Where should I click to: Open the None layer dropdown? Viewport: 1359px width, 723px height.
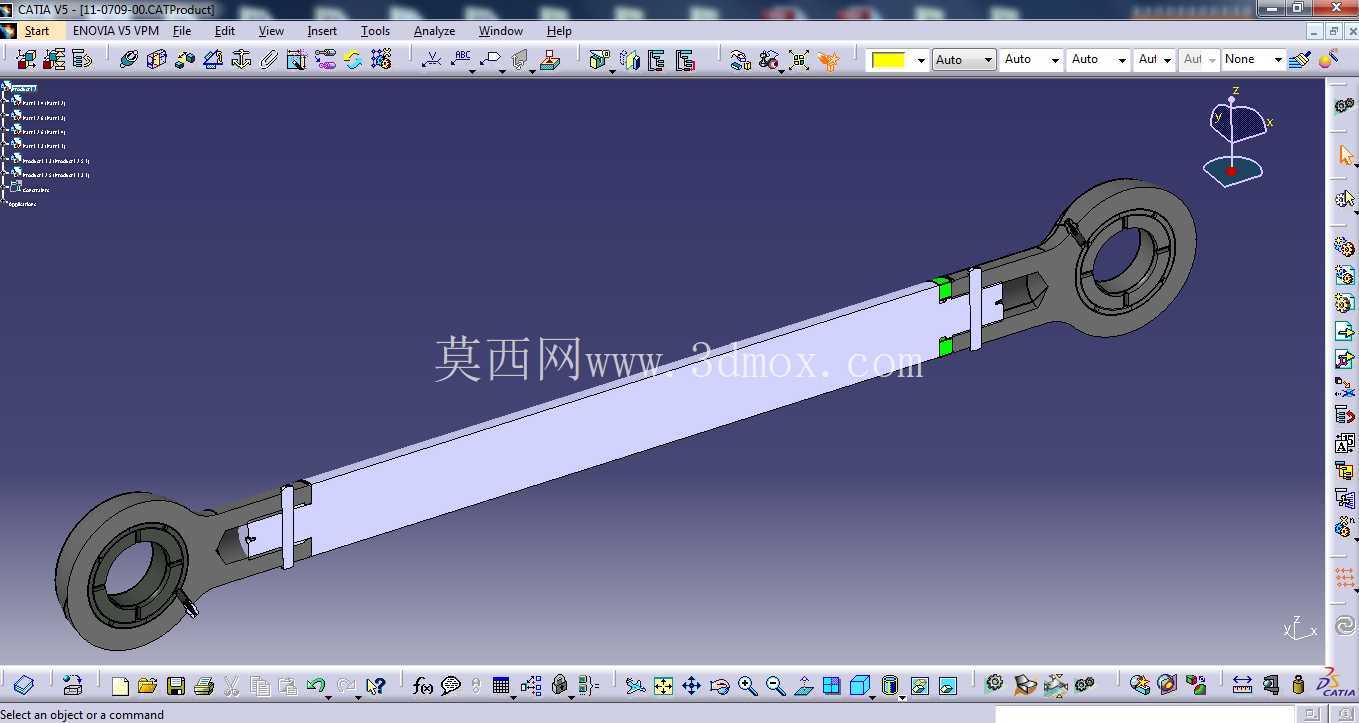coord(1277,60)
